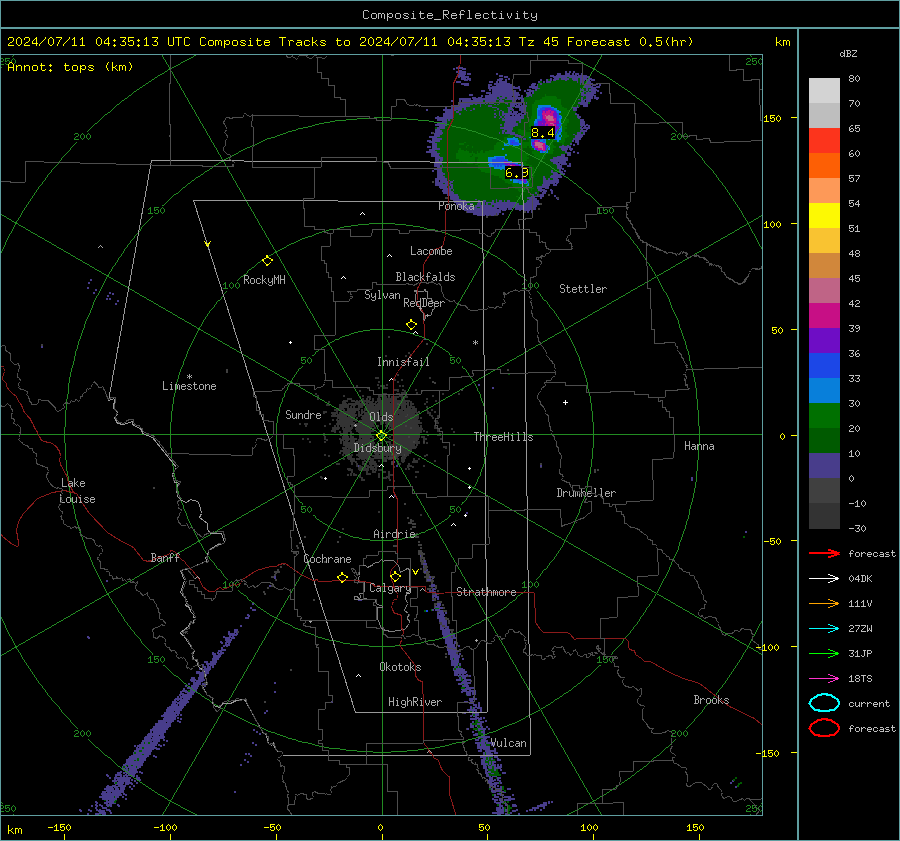Pick the light gray swatch between 80 and 70
This screenshot has width=900, height=841.
point(824,91)
